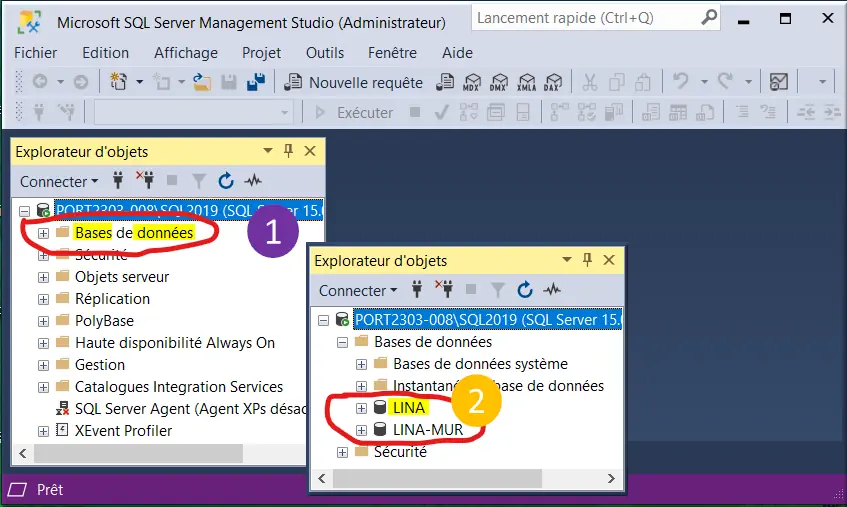Pin the Object Explorer panel listing Réplication
This screenshot has height=507, width=847.
coord(288,151)
